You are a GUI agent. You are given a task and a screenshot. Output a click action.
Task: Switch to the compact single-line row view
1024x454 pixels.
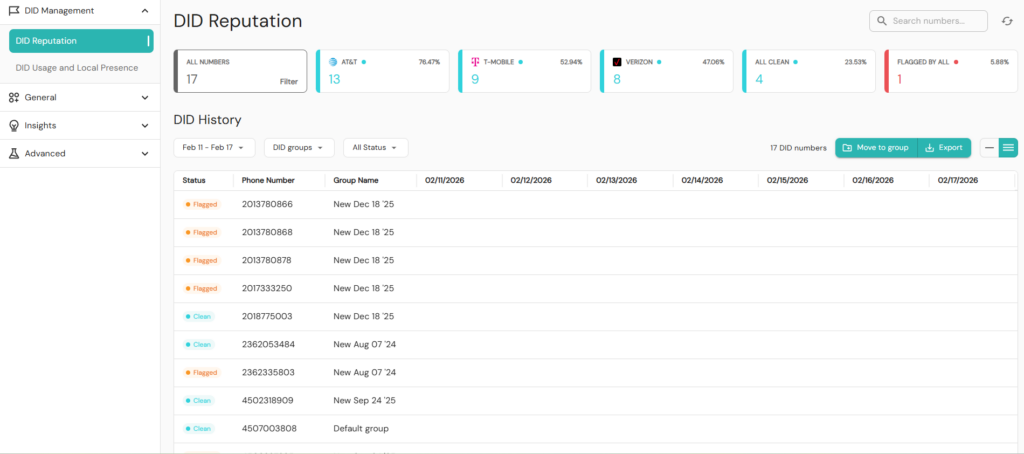[x=989, y=148]
